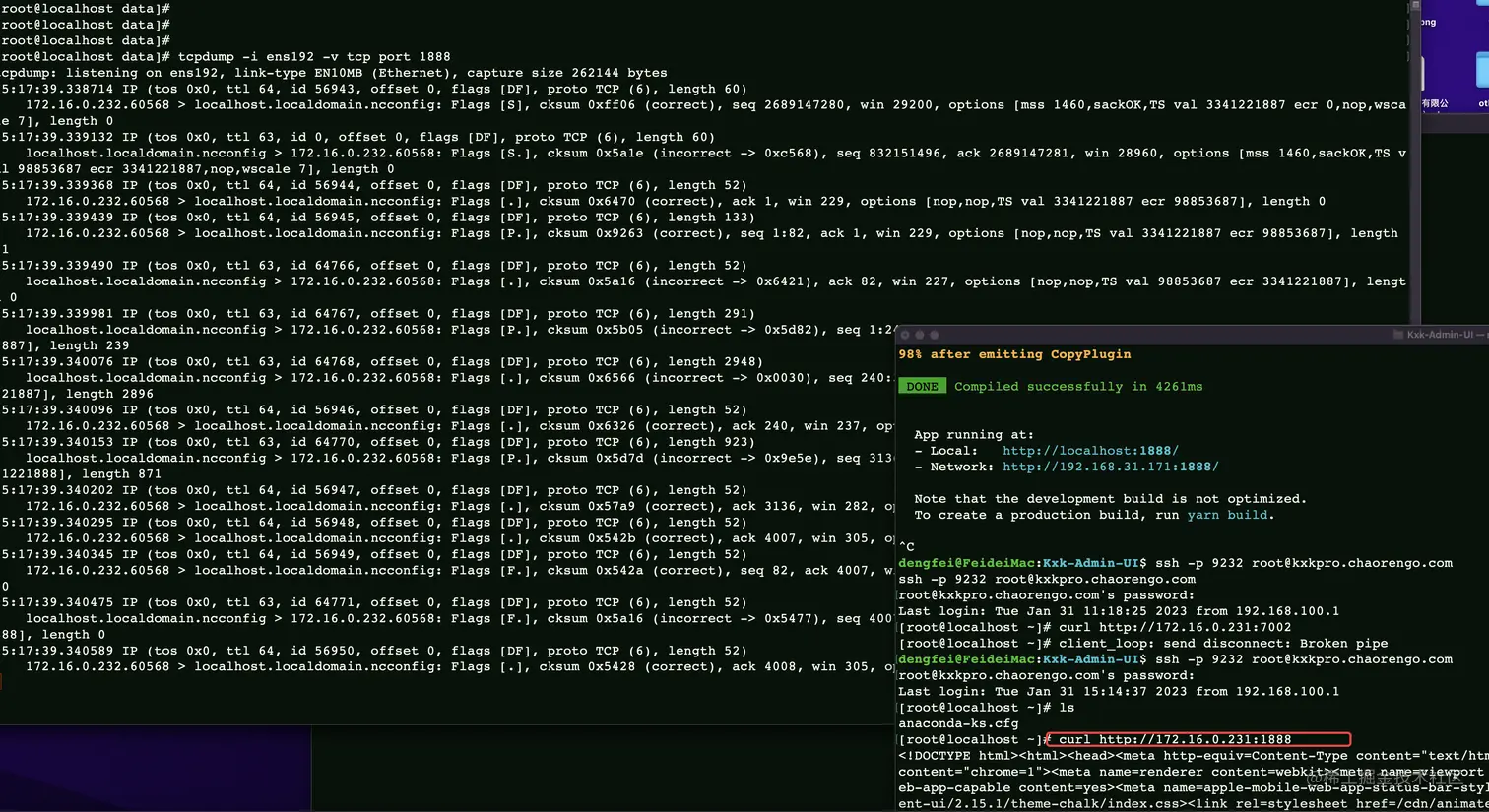Minimize the Kxk-Admin-UI terminal window
Image resolution: width=1489 pixels, height=812 pixels.
[x=920, y=335]
